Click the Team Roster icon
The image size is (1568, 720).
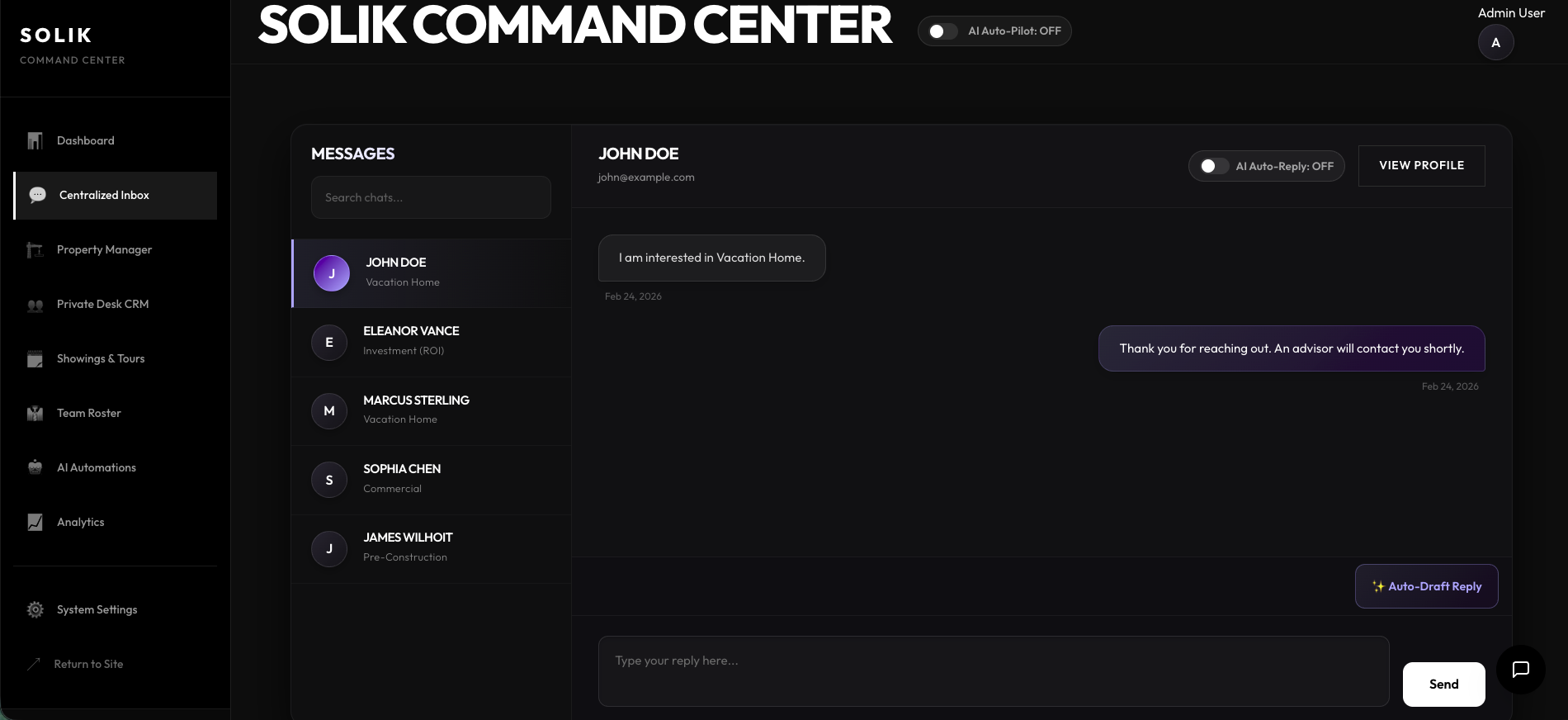coord(35,414)
